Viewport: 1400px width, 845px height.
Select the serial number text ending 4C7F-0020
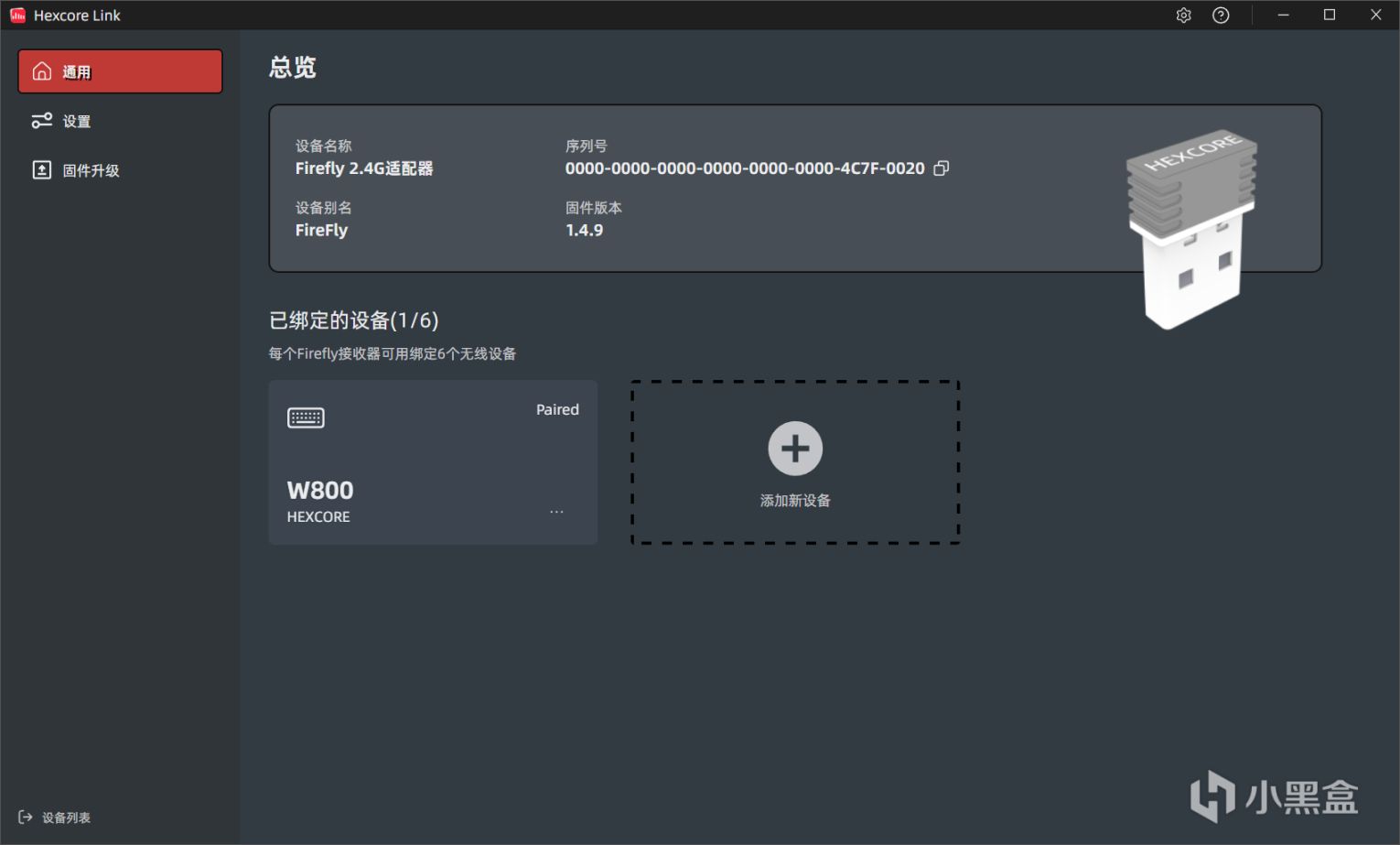click(745, 168)
